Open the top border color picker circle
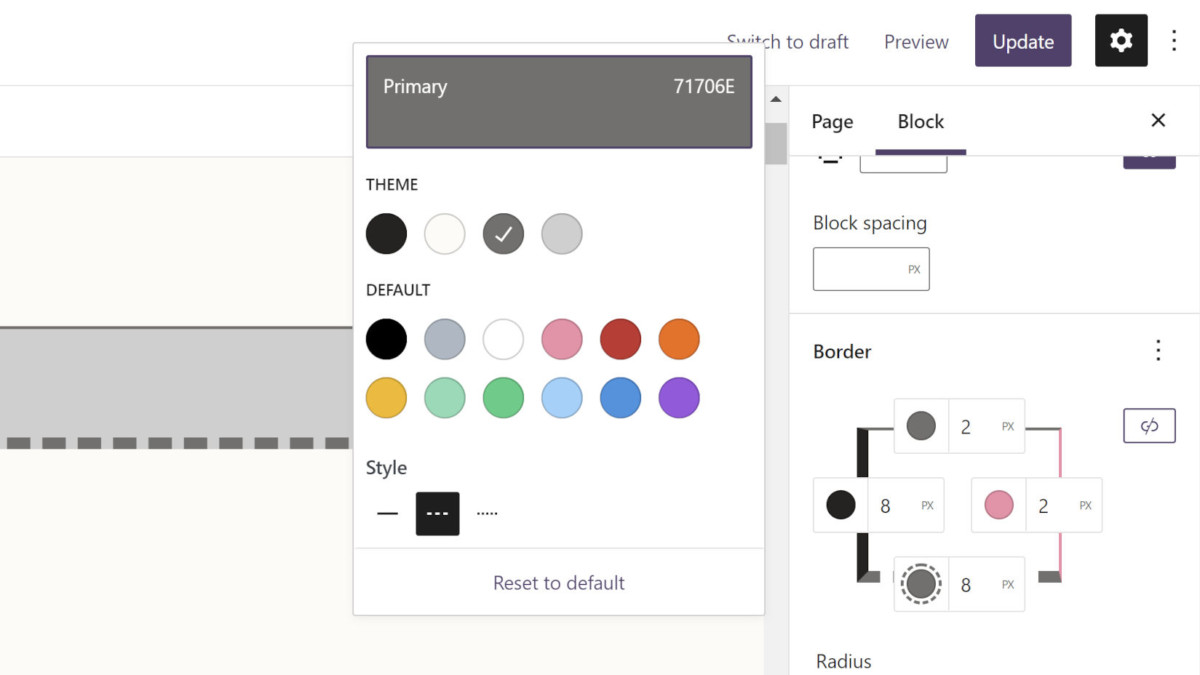 click(x=920, y=425)
